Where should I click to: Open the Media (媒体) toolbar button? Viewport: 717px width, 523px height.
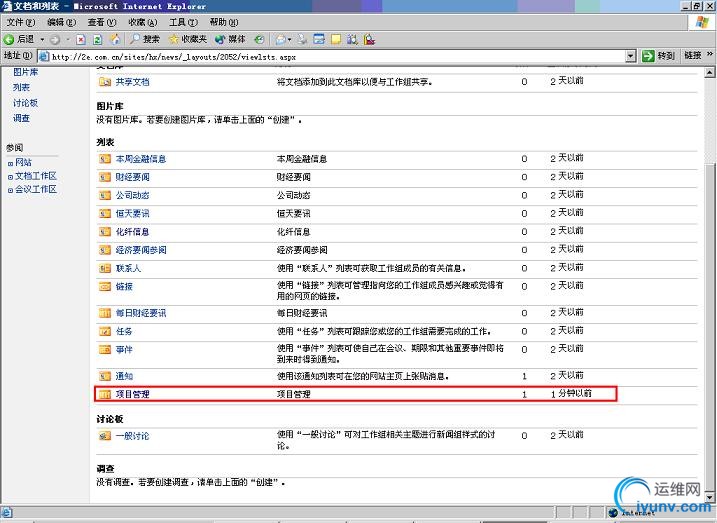click(230, 39)
